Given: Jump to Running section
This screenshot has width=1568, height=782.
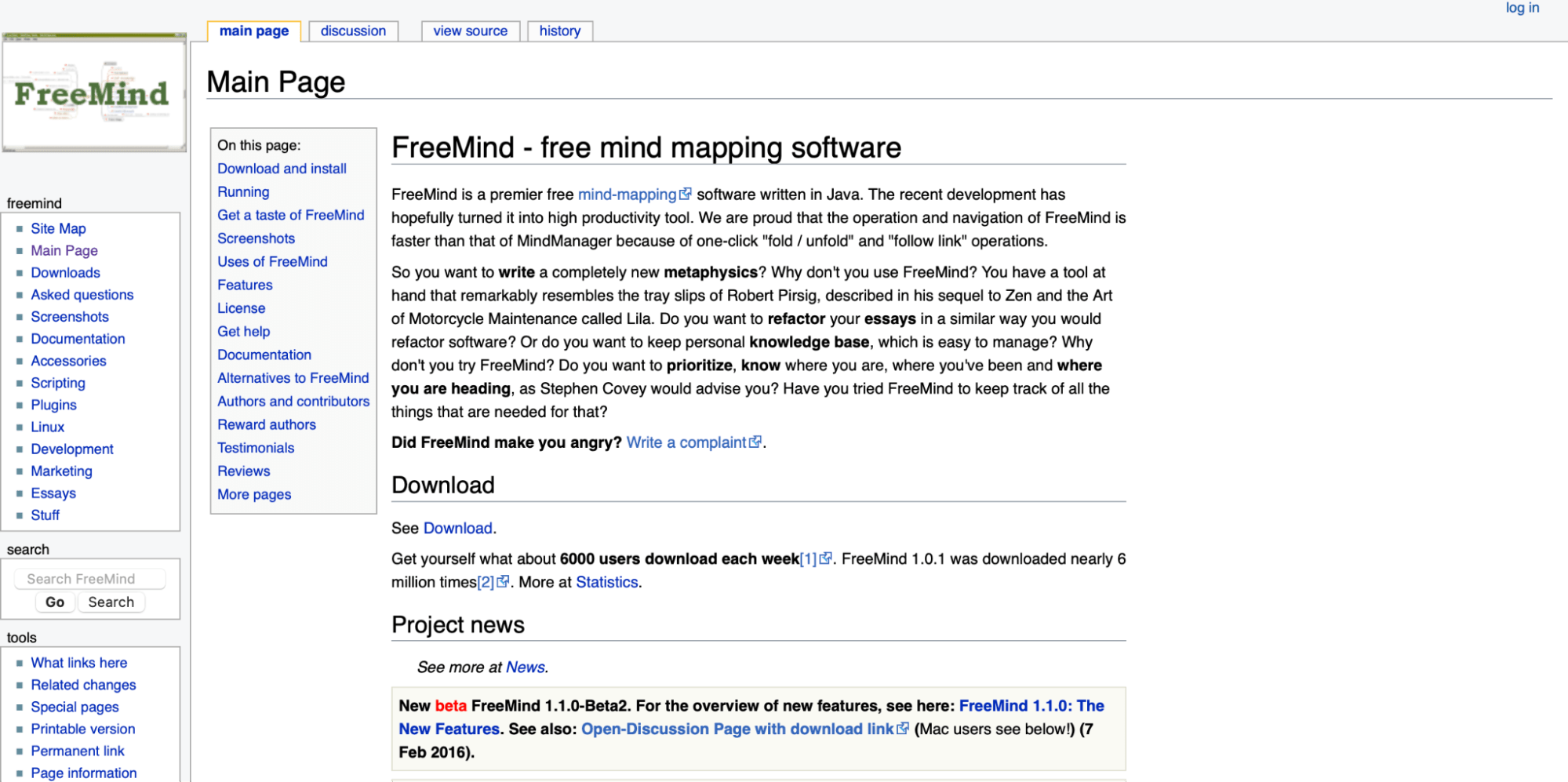Looking at the screenshot, I should pos(243,192).
